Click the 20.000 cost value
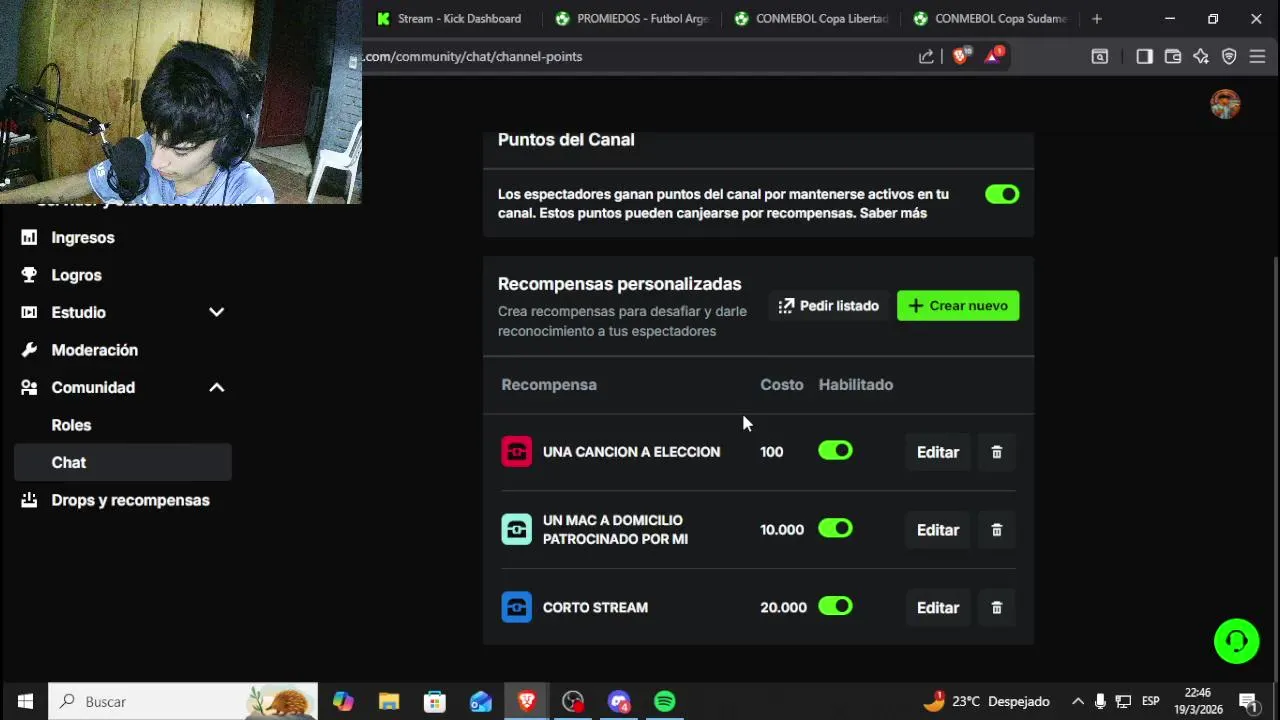The height and width of the screenshot is (720, 1280). (783, 607)
